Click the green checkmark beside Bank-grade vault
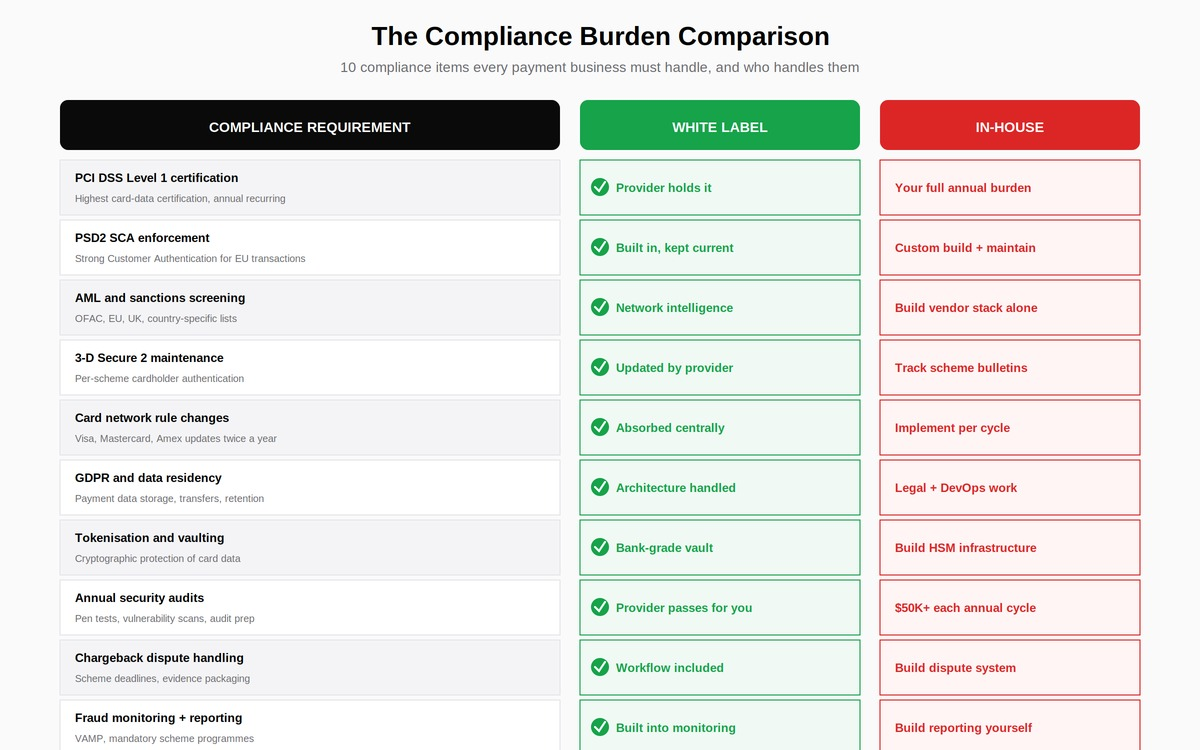1200x750 pixels. click(x=600, y=547)
